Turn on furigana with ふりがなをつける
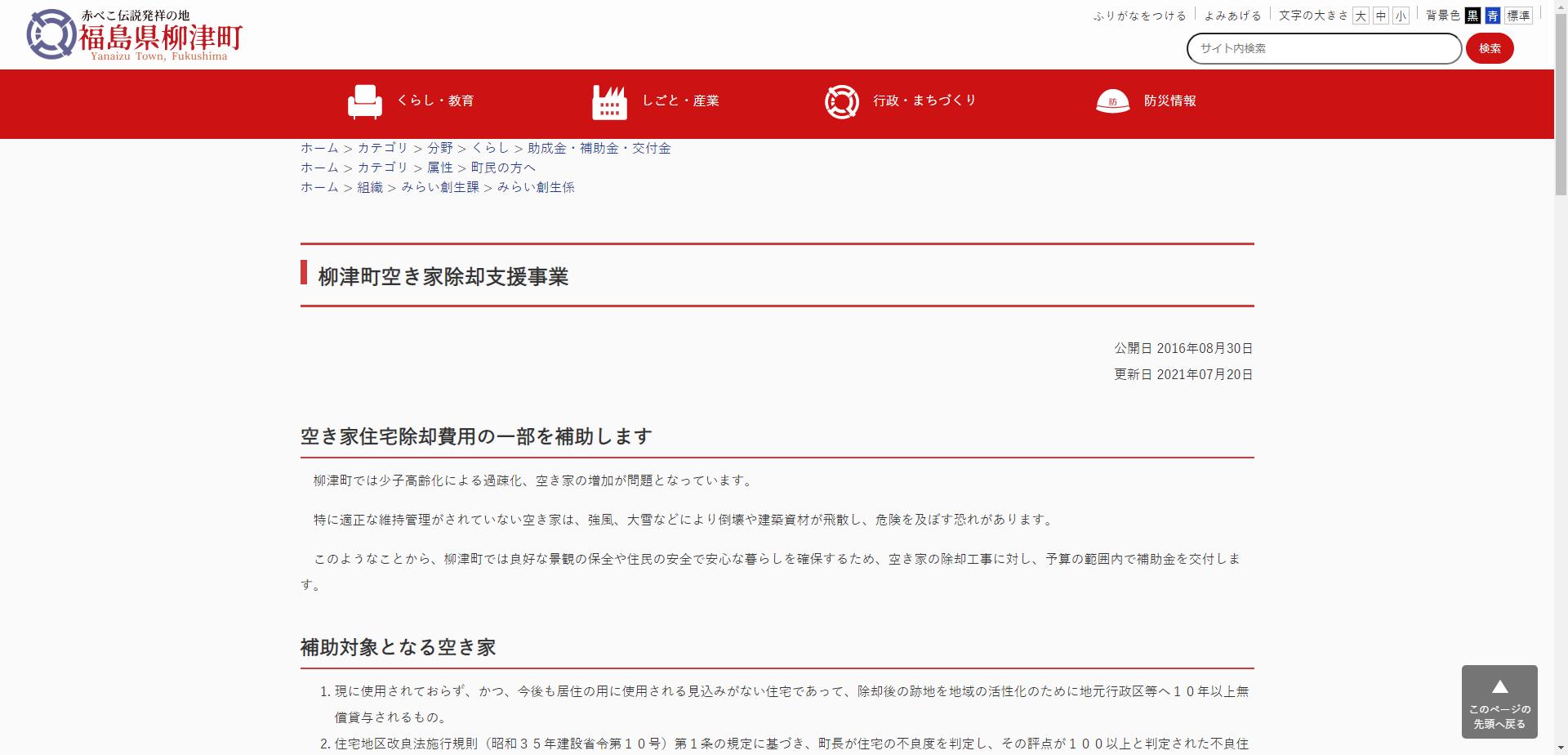Image resolution: width=1568 pixels, height=755 pixels. (x=1139, y=16)
